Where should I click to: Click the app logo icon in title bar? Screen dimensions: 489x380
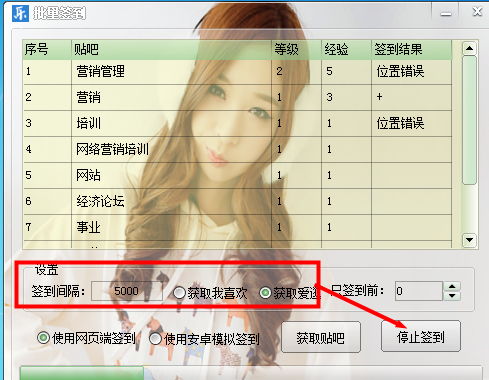pyautogui.click(x=20, y=13)
